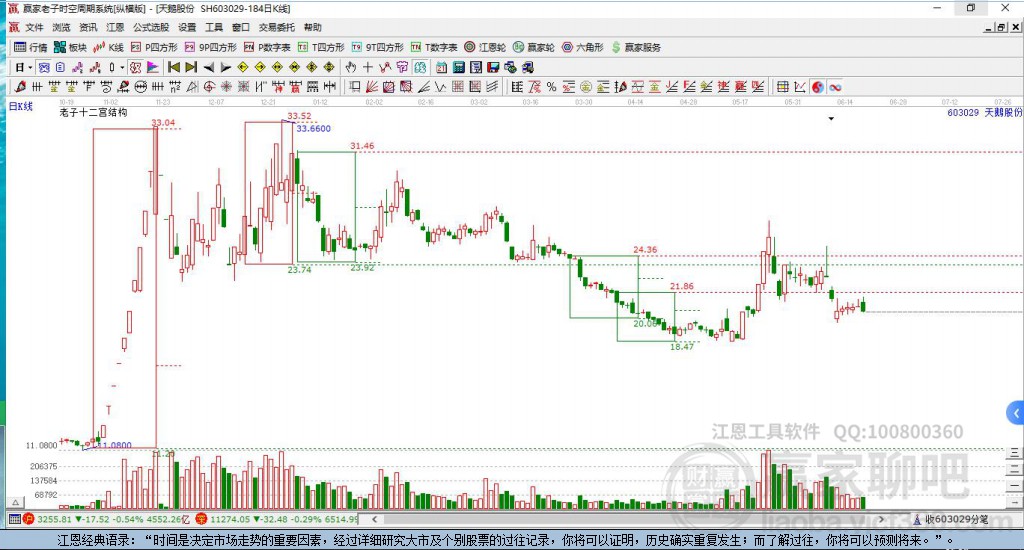Click the status bar grid icon

(14, 519)
